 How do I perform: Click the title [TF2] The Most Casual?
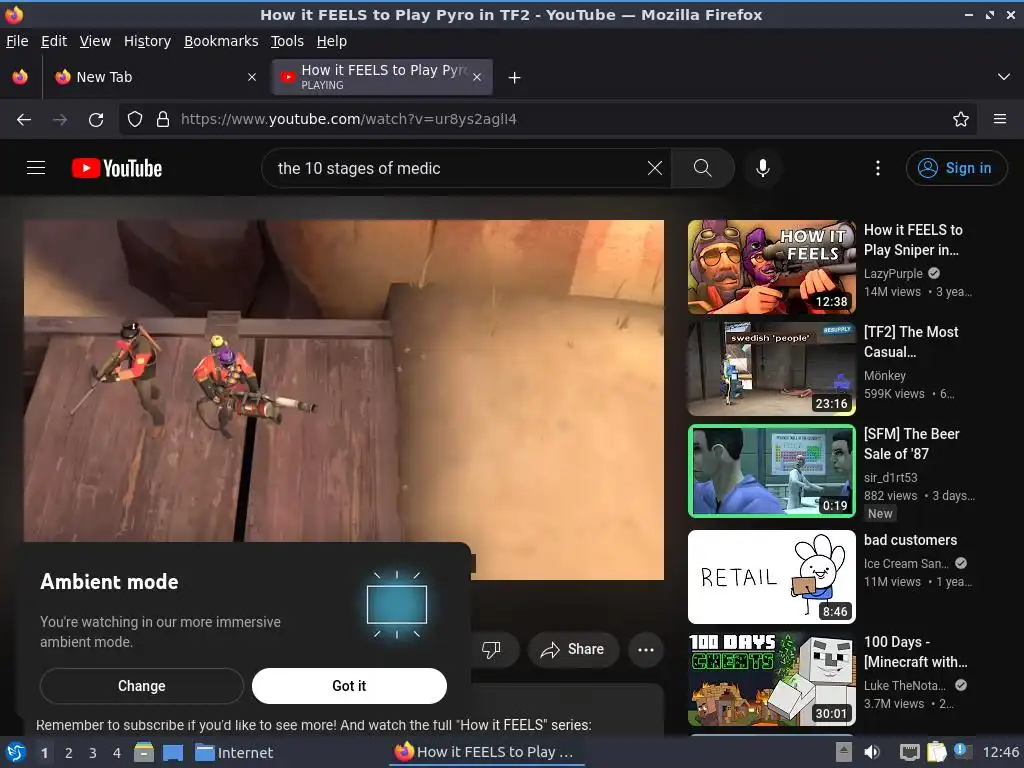point(911,342)
